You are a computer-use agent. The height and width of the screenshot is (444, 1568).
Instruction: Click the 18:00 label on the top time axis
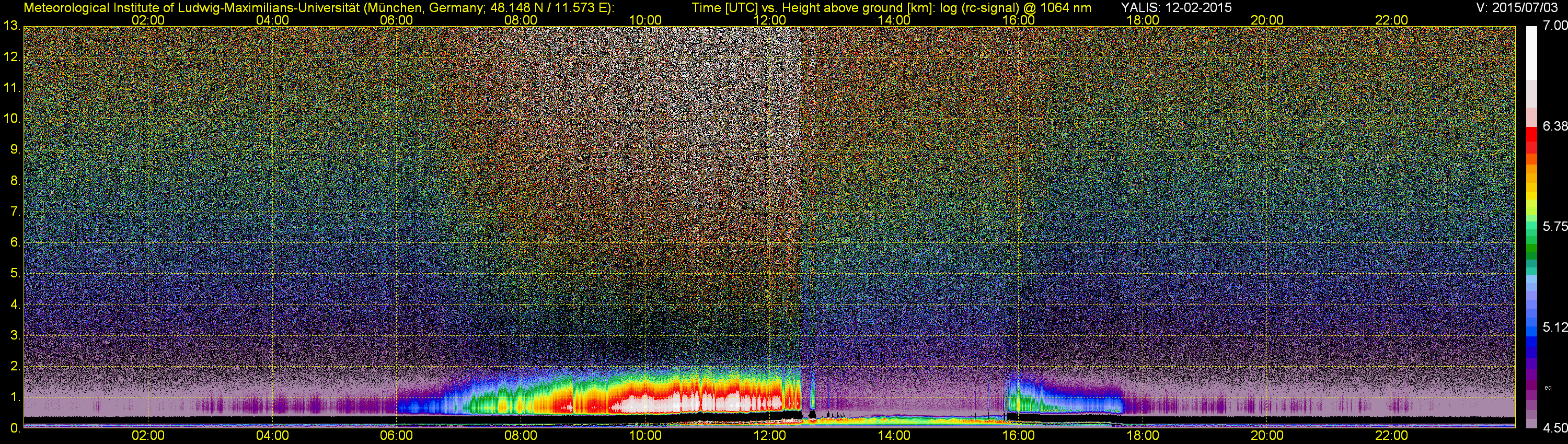[1143, 20]
